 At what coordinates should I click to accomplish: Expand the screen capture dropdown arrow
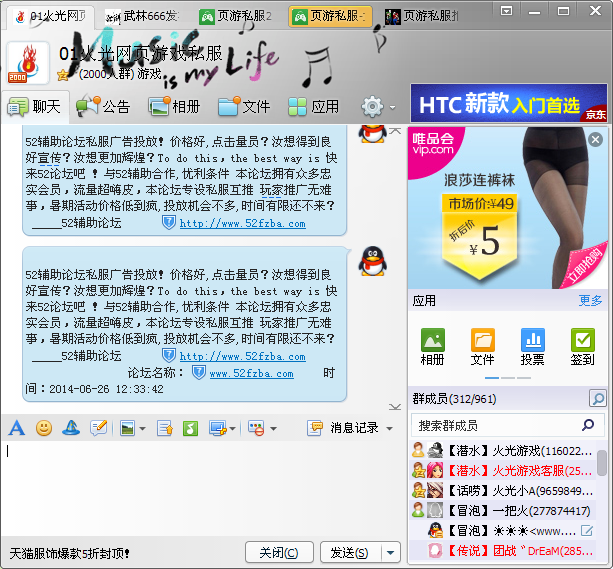(233, 429)
